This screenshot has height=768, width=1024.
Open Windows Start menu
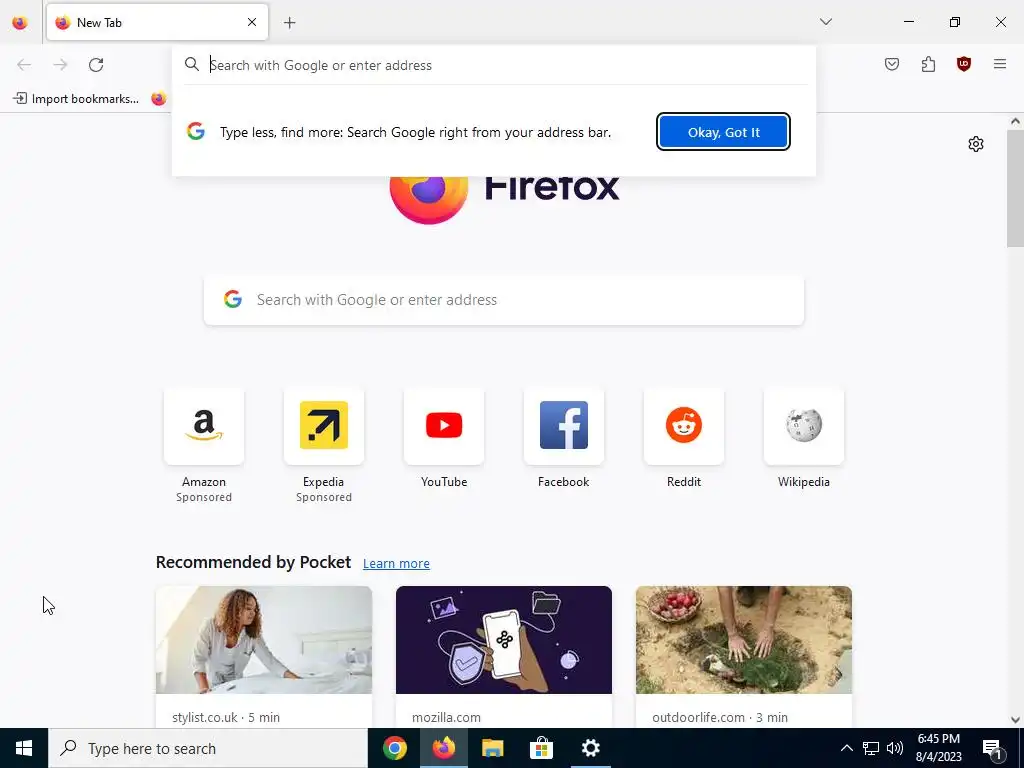coord(24,748)
